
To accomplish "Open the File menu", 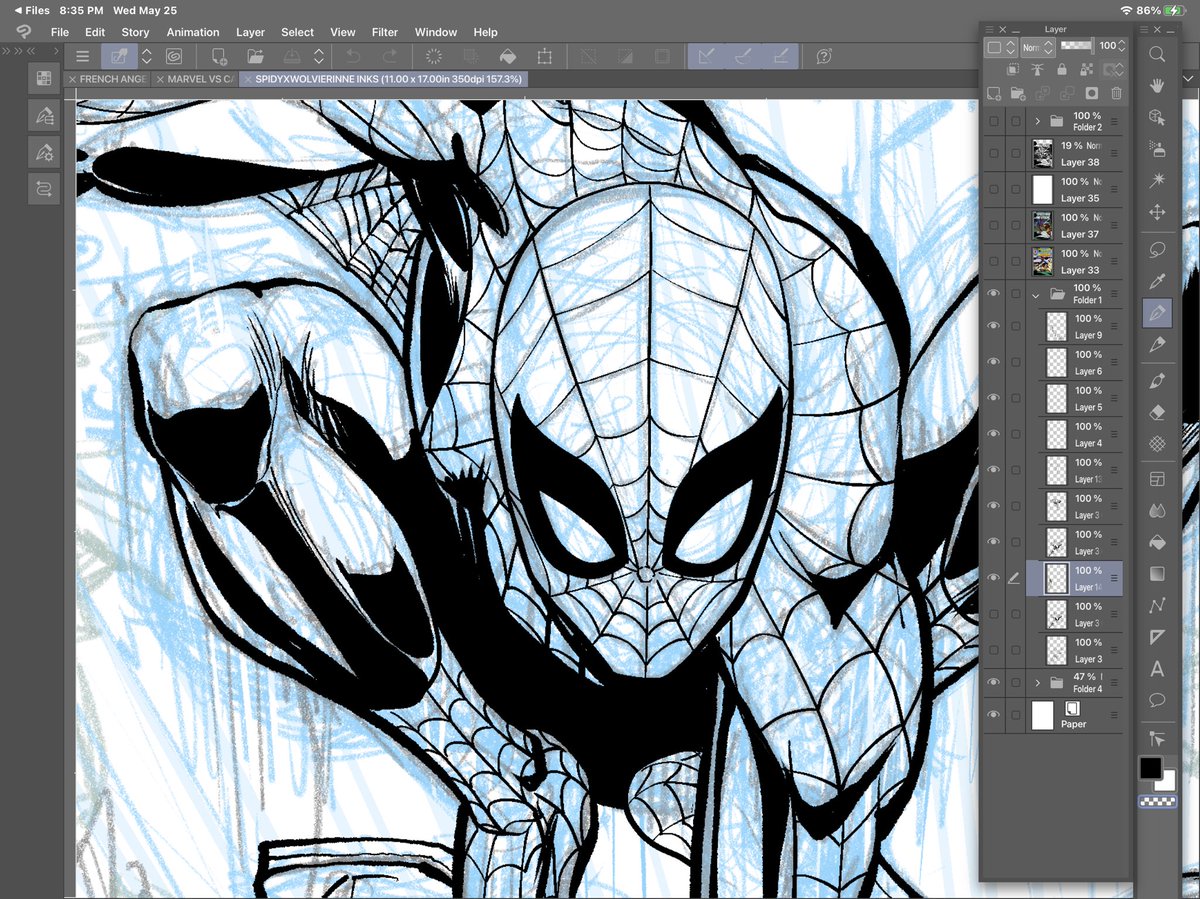I will [x=60, y=32].
